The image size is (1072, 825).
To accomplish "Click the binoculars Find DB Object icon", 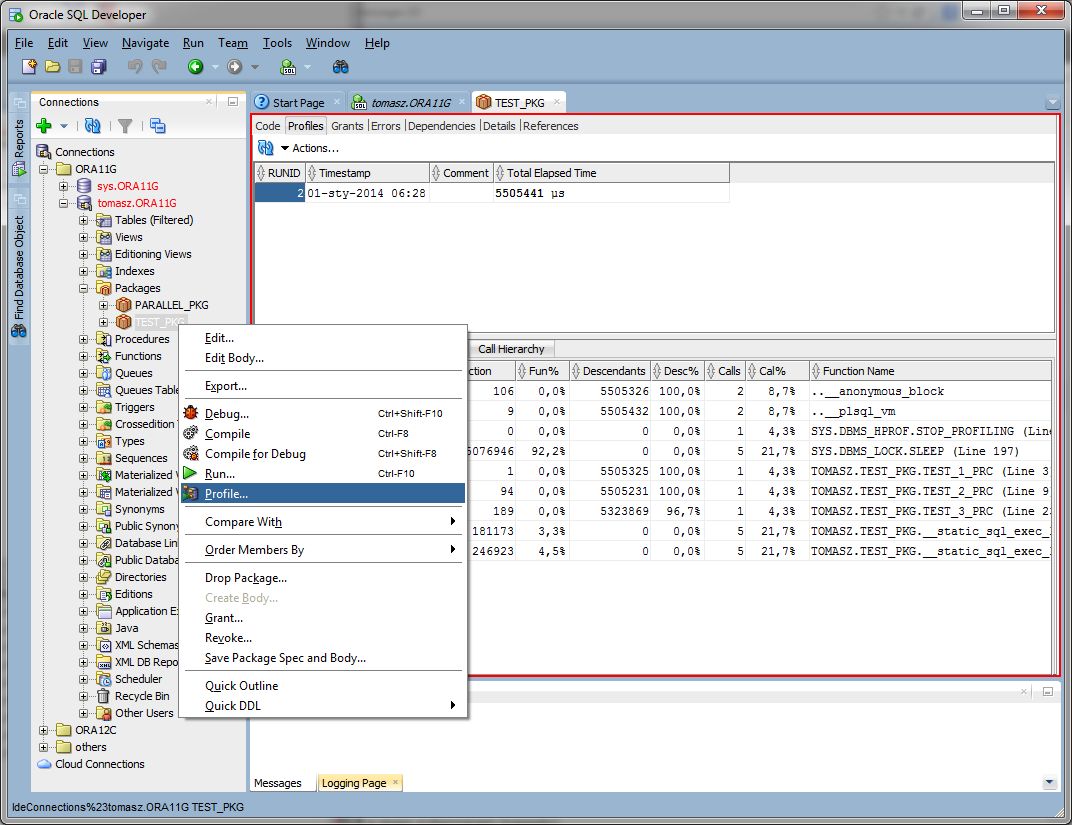I will (340, 66).
